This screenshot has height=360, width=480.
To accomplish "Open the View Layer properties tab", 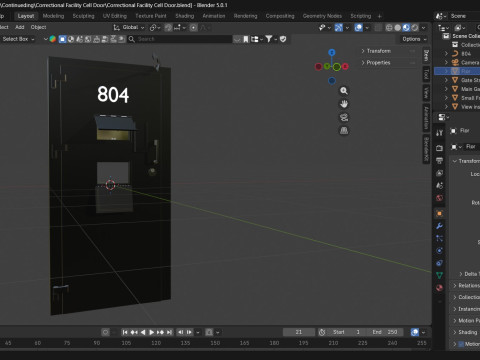I will click(439, 173).
